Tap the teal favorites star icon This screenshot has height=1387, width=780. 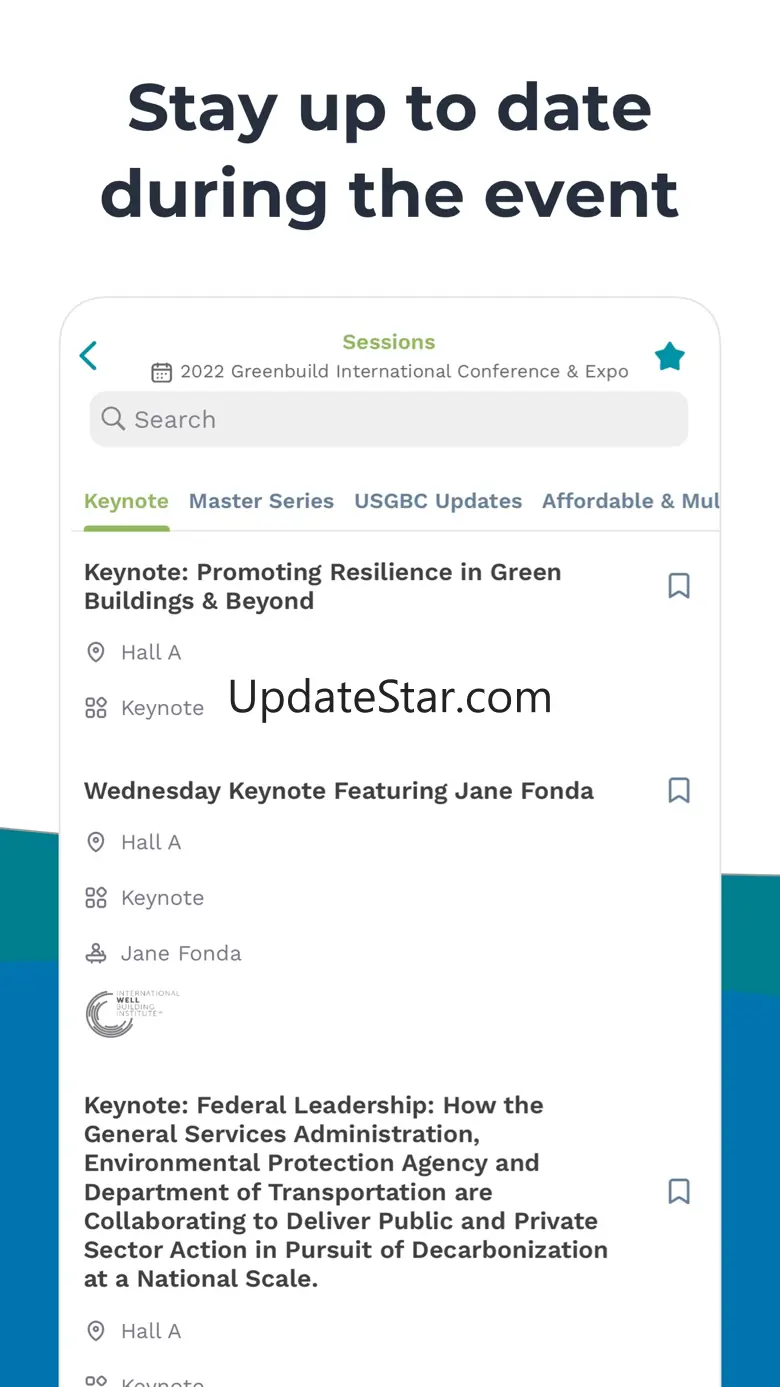coord(669,356)
